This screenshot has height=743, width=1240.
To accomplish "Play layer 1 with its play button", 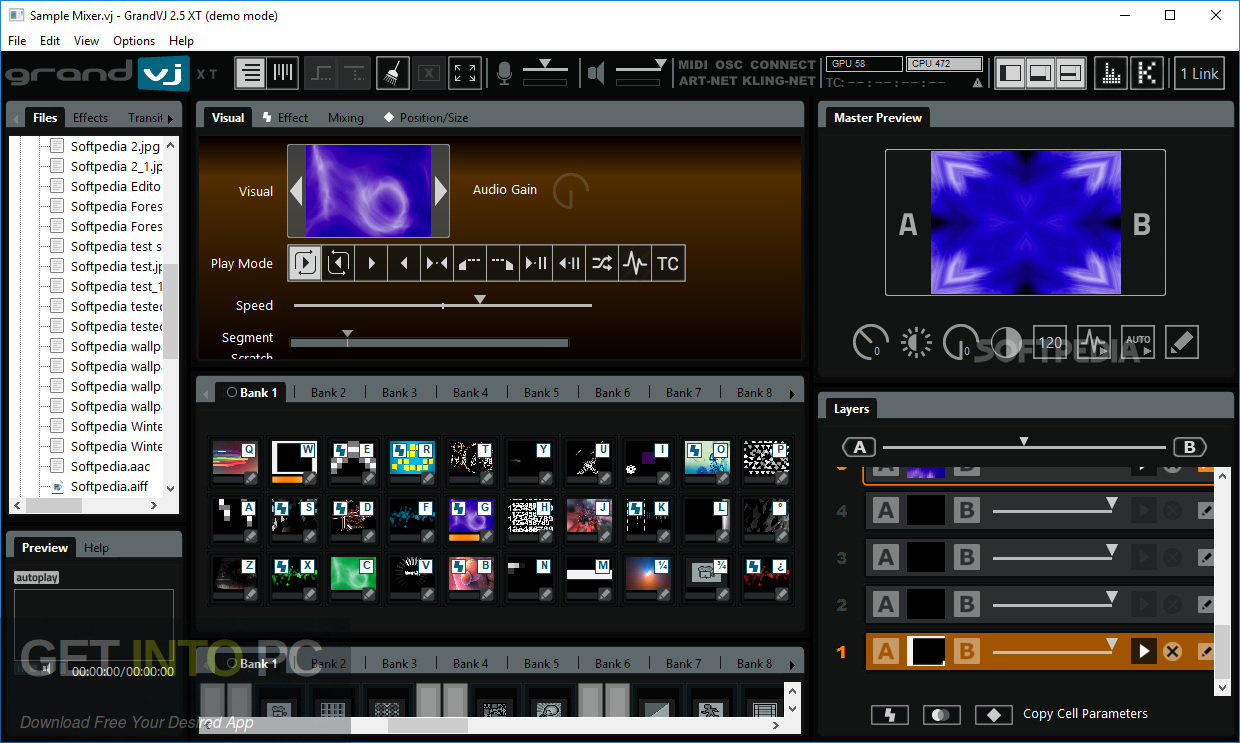I will (x=1143, y=652).
